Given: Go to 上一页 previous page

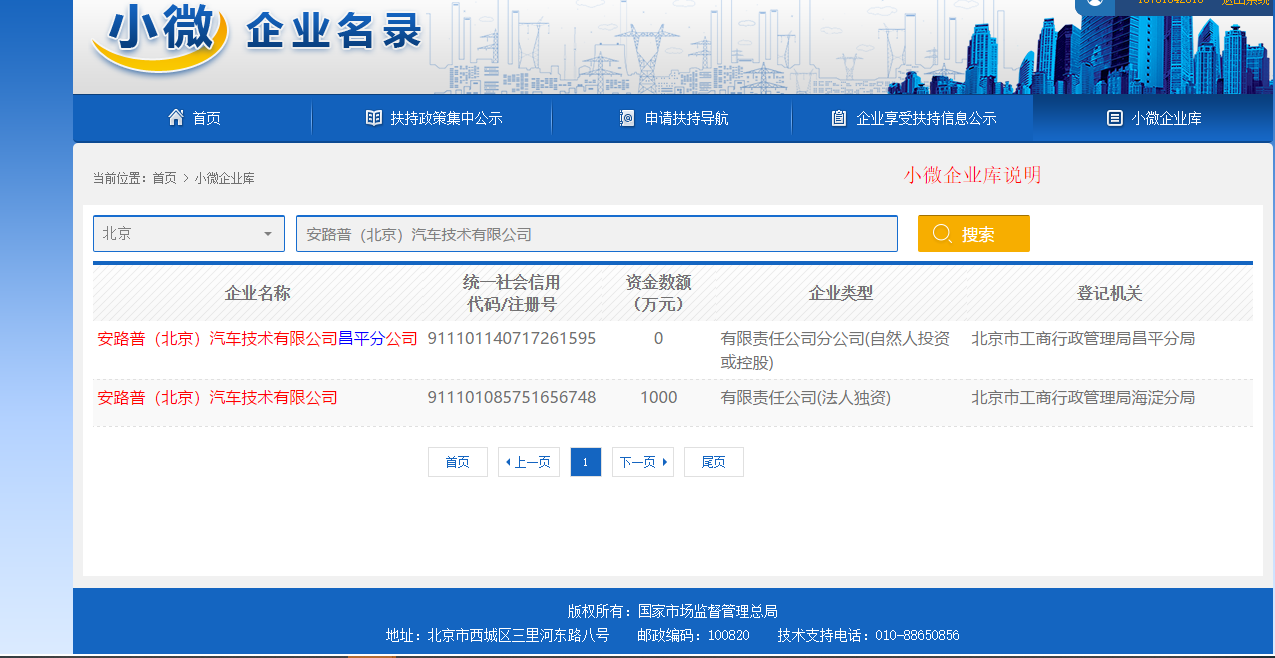Looking at the screenshot, I should point(529,462).
